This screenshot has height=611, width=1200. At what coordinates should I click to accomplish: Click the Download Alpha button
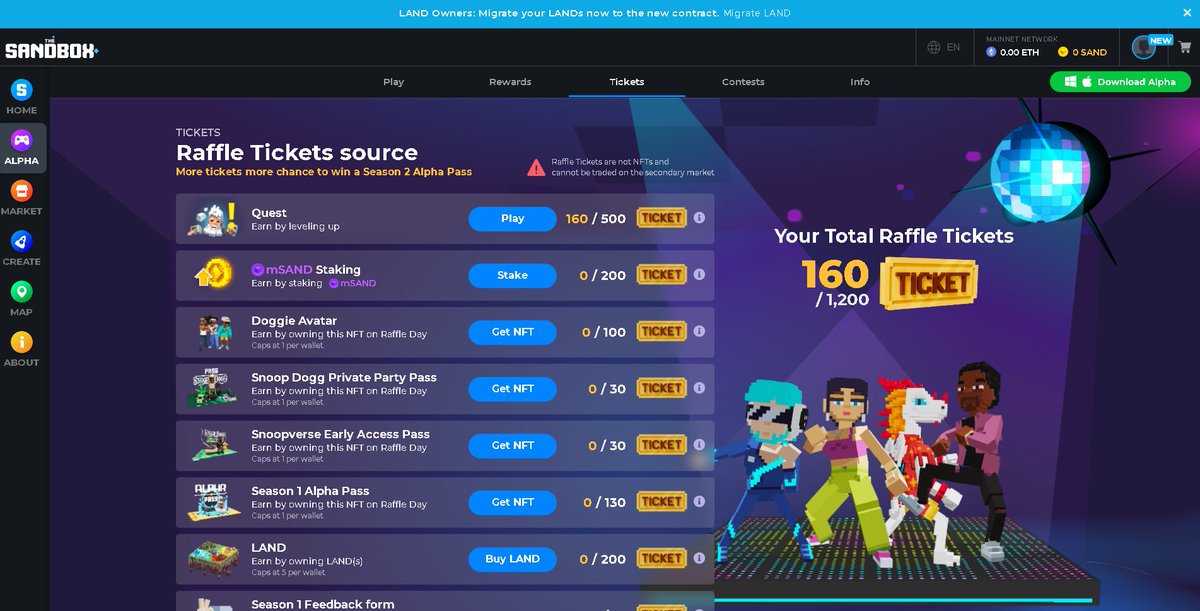[x=1120, y=82]
